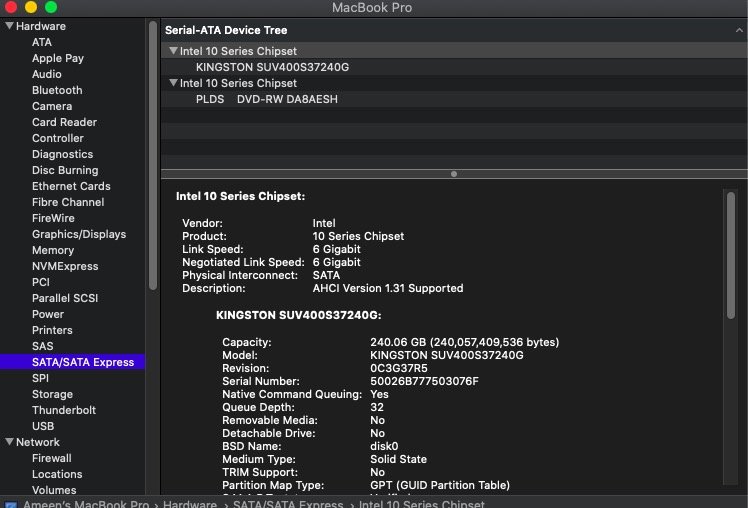Screen dimensions: 748x508
Task: Click the red close window button
Action: (11, 7)
